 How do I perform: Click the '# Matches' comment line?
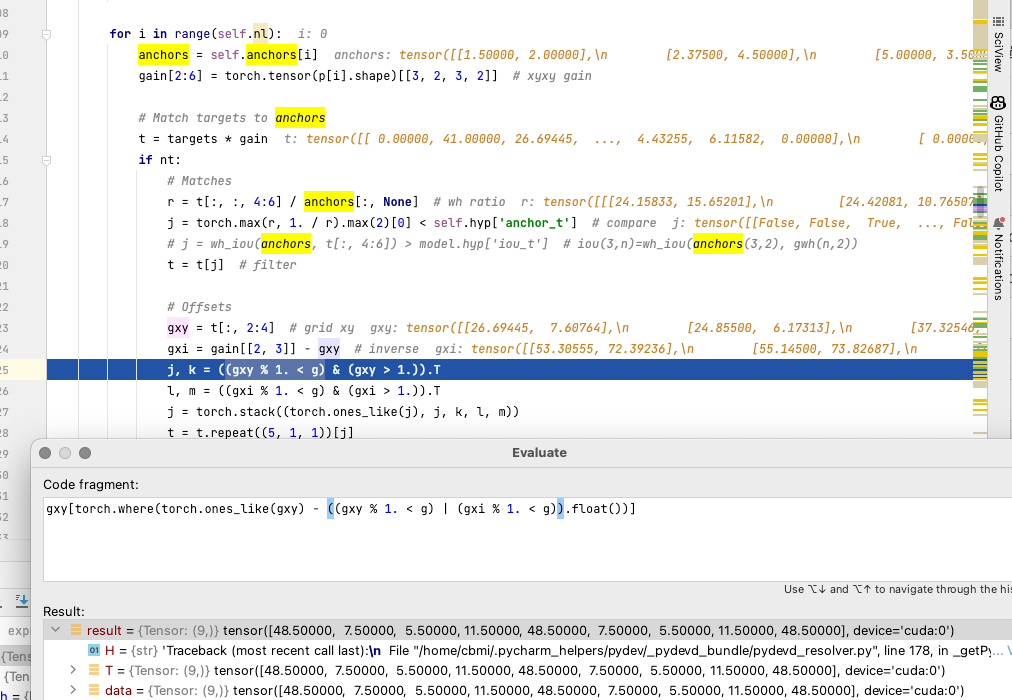(199, 181)
